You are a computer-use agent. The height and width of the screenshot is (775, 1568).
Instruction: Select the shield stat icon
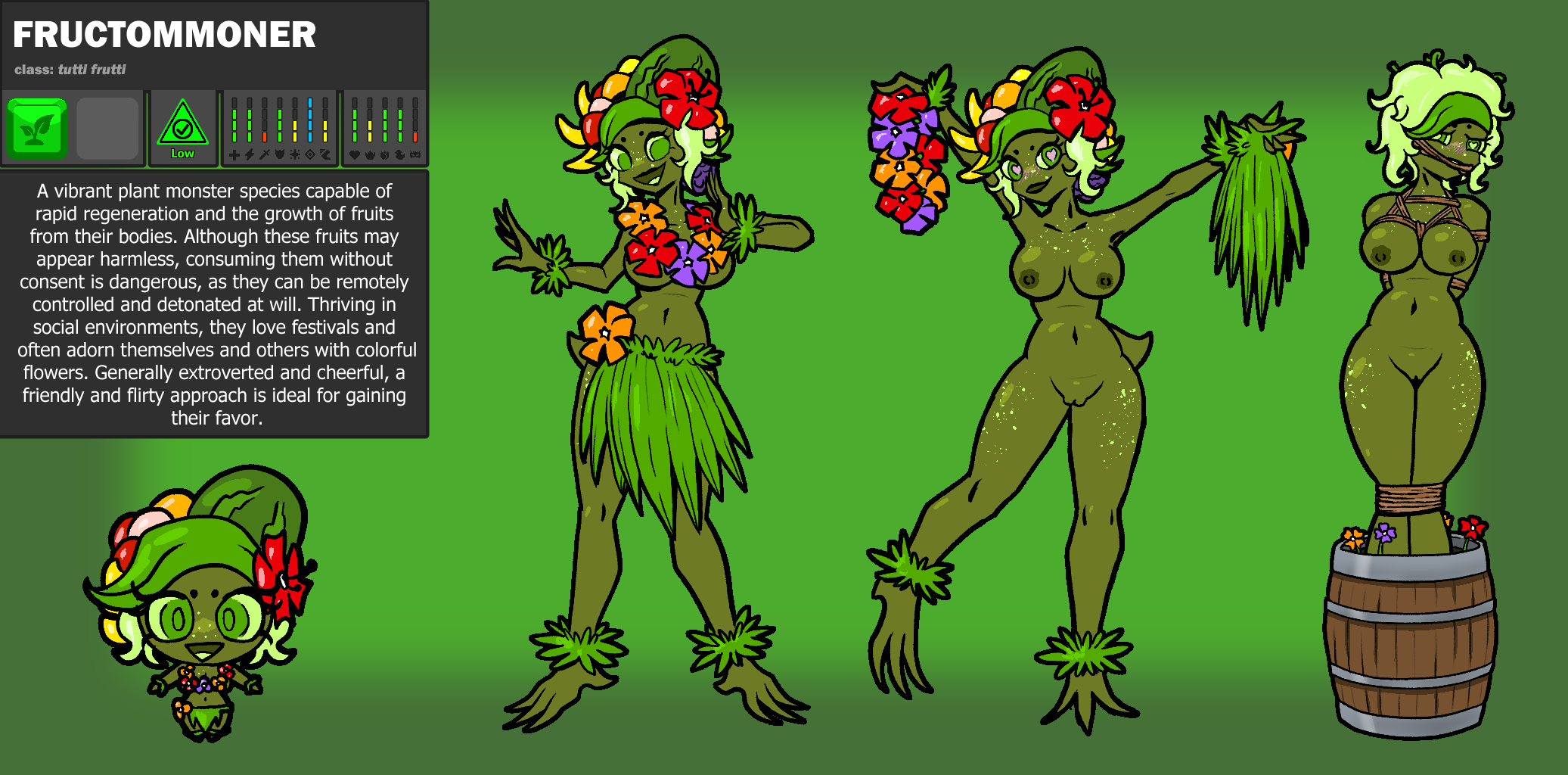tap(280, 155)
